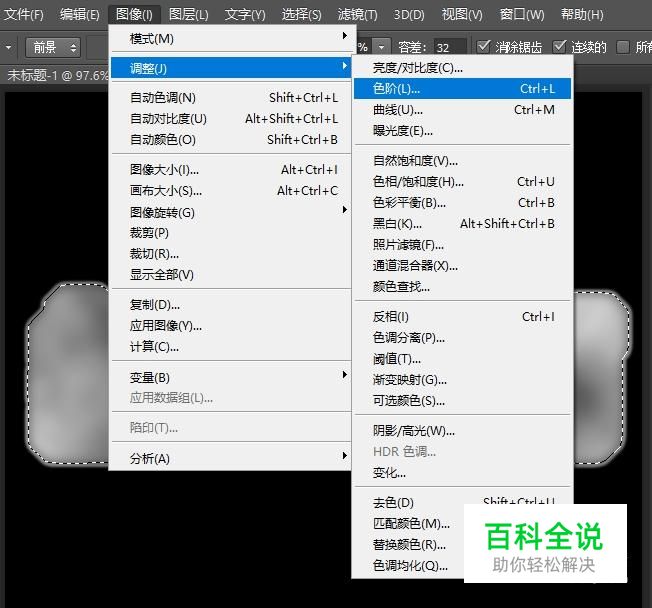This screenshot has height=608, width=652.
Task: Choose 复制(D)... menu entry
Action: point(231,305)
